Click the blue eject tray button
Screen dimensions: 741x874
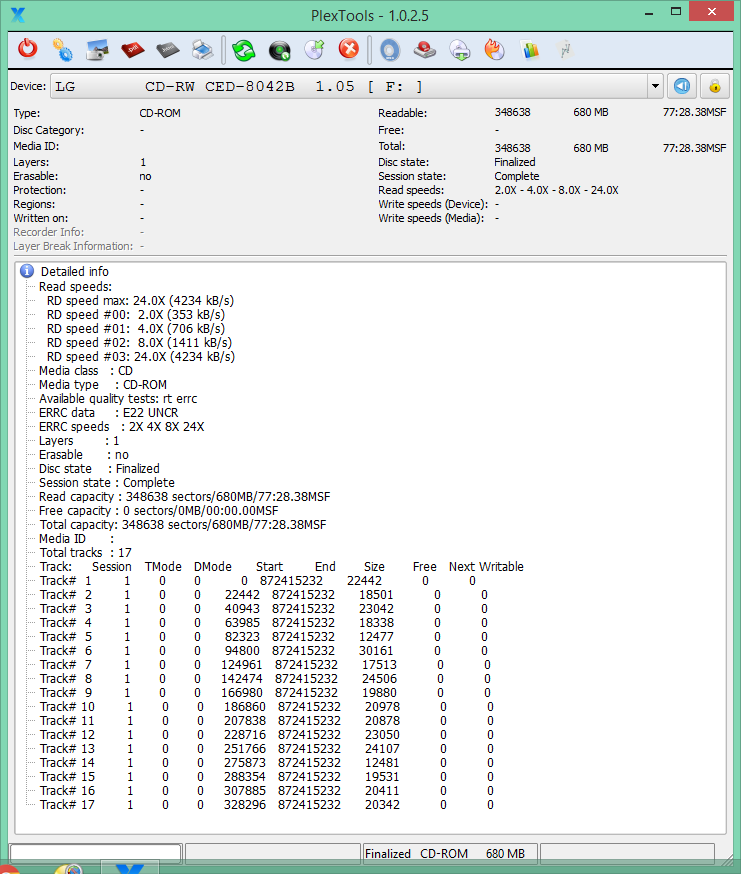pyautogui.click(x=682, y=86)
